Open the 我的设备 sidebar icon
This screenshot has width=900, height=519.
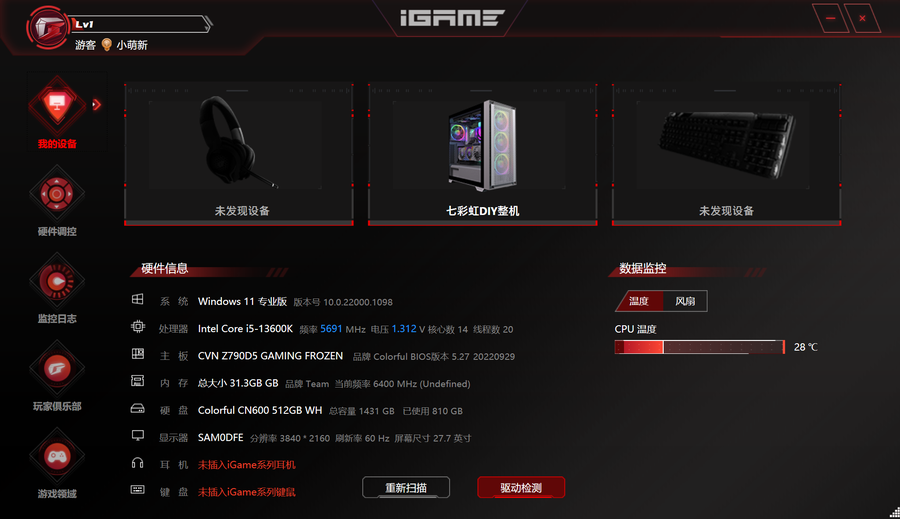pyautogui.click(x=57, y=106)
